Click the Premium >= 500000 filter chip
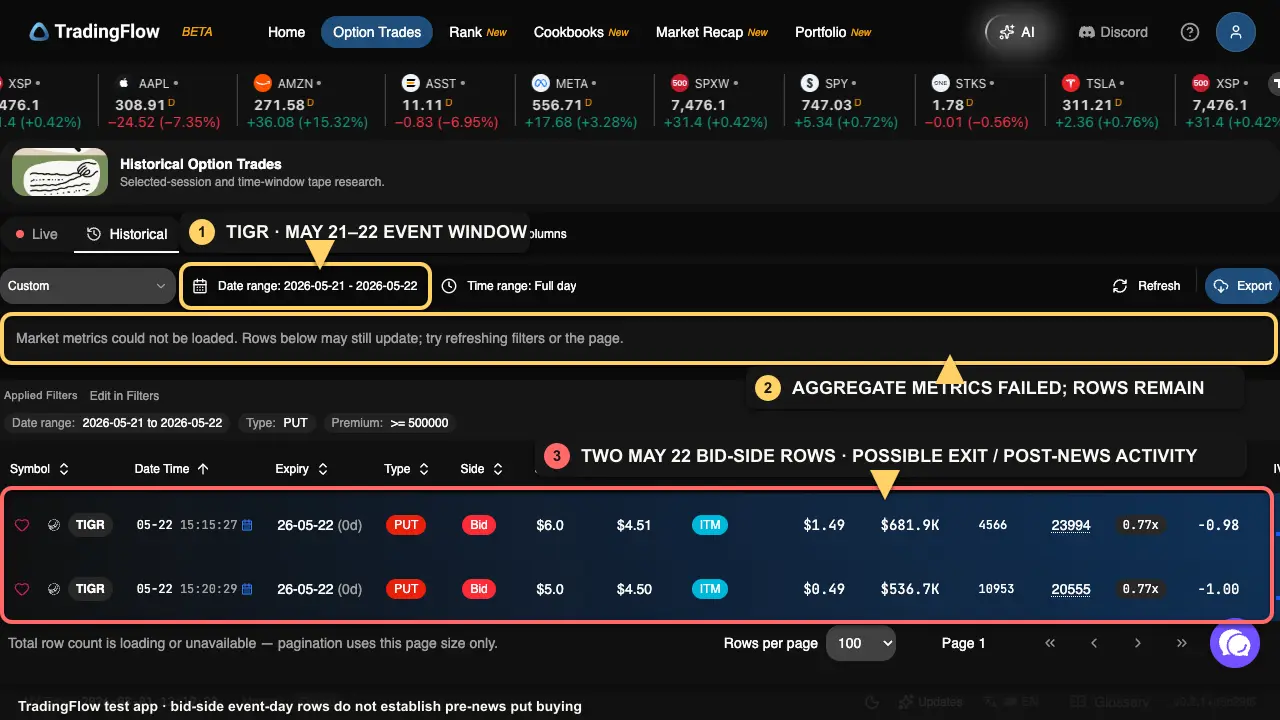 390,423
